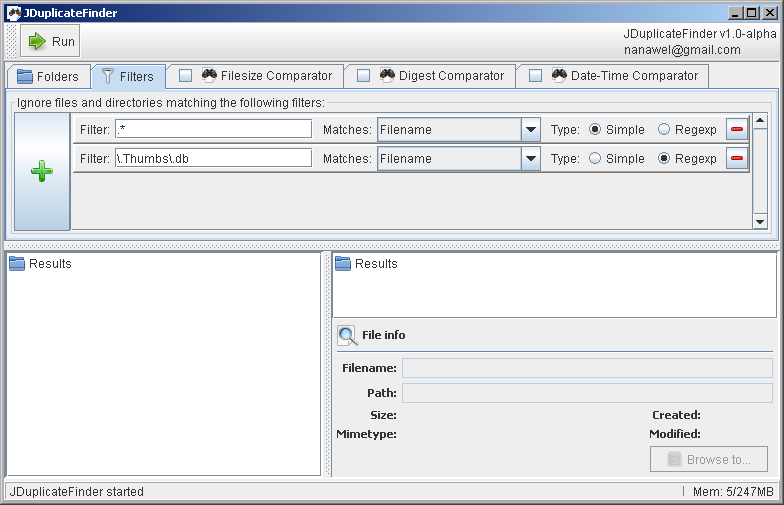The image size is (784, 505).
Task: Click the JDuplicateFinder started status text
Action: point(76,492)
